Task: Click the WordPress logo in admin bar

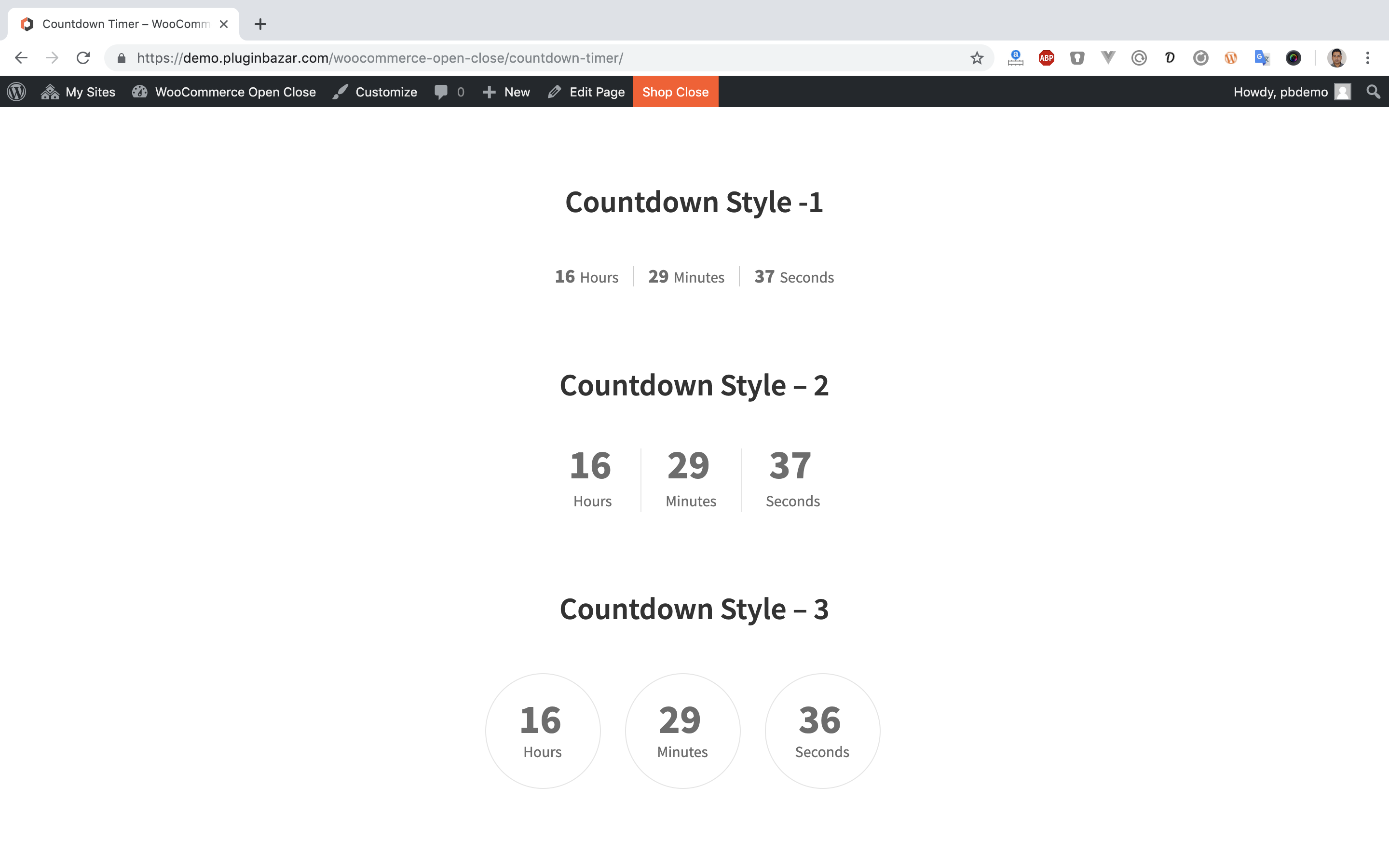Action: click(17, 92)
